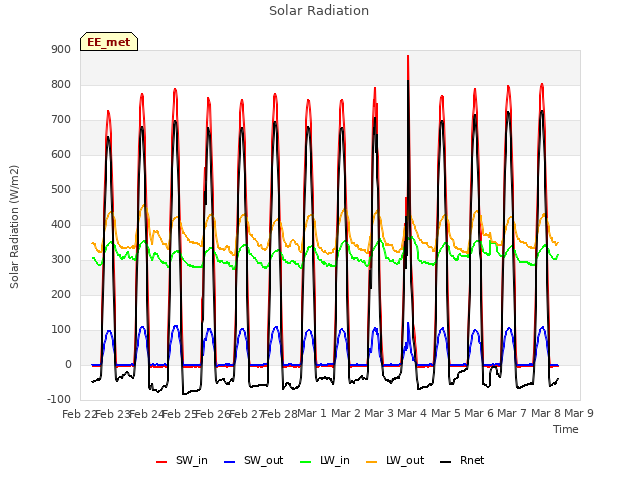640x480 pixels.
Task: Click the 300 y-axis tick label
Action: click(61, 260)
